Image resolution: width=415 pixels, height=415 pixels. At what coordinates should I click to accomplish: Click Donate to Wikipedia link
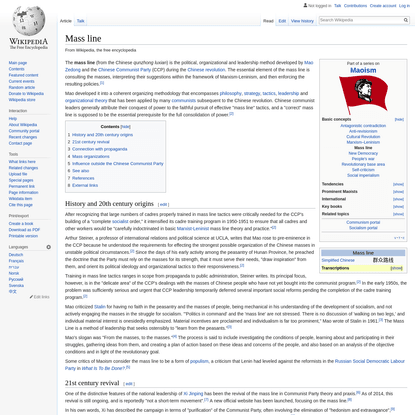tap(26, 93)
